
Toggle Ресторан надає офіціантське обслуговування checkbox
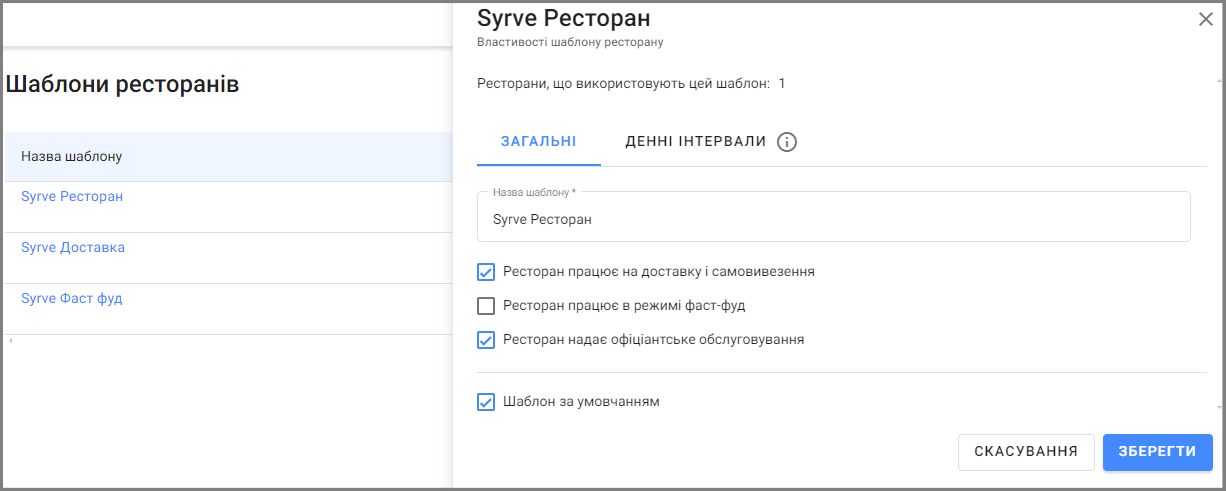click(x=486, y=339)
